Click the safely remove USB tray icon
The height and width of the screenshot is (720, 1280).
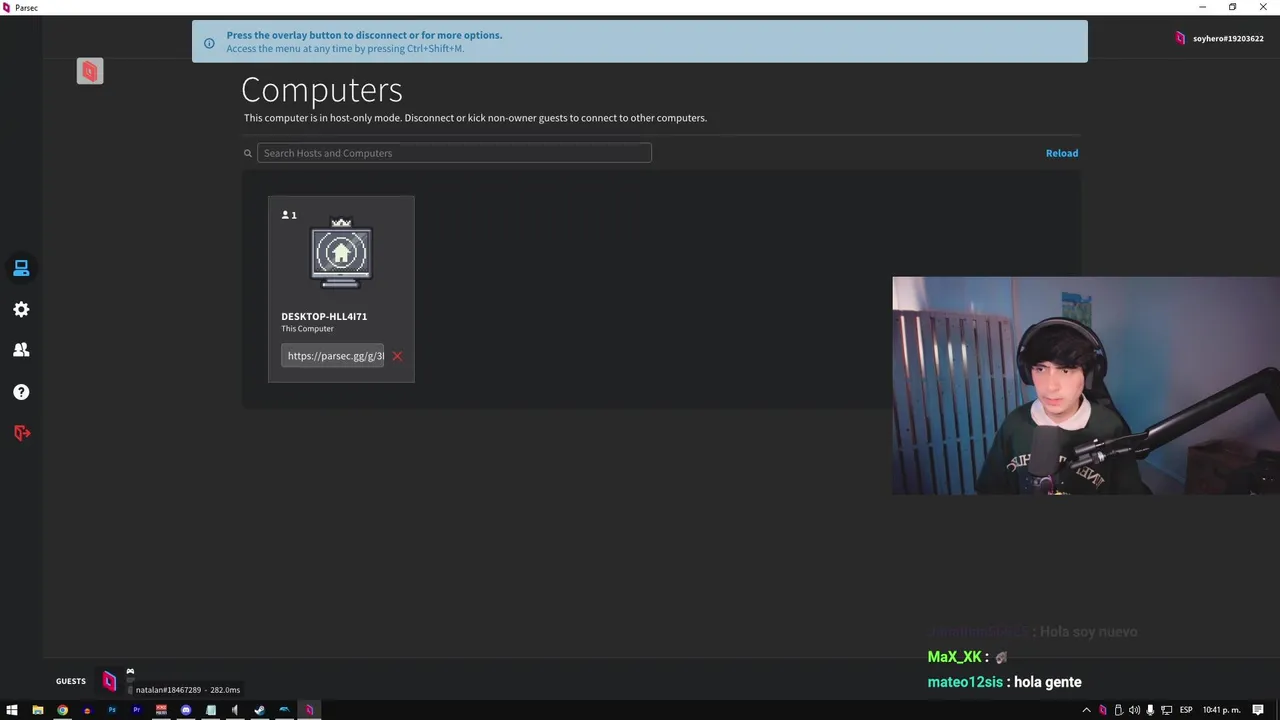(1118, 710)
